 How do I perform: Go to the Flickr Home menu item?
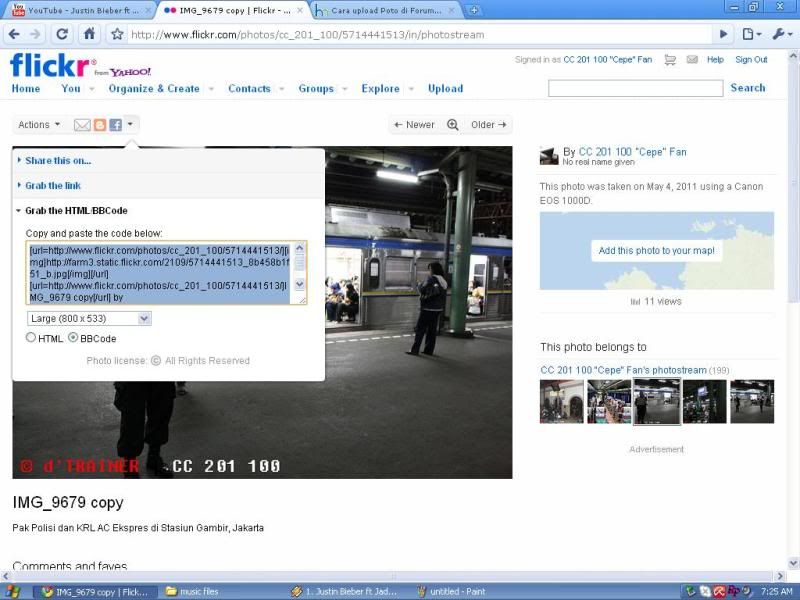click(26, 89)
